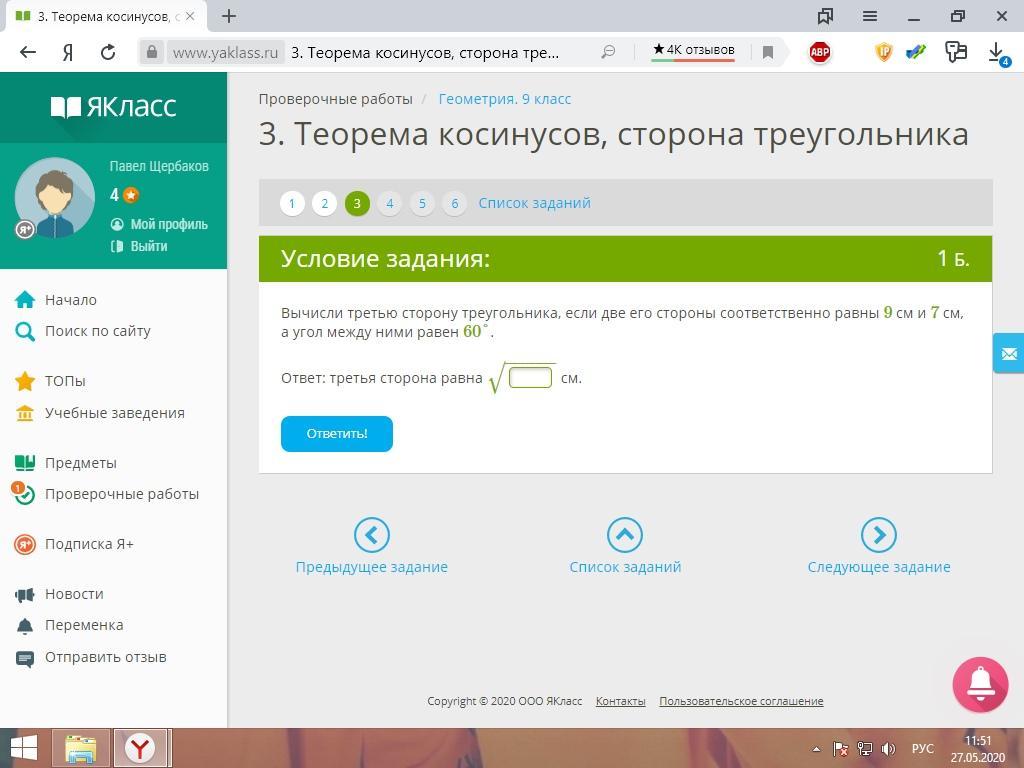Image resolution: width=1024 pixels, height=768 pixels.
Task: Go to task number 4
Action: (x=390, y=204)
